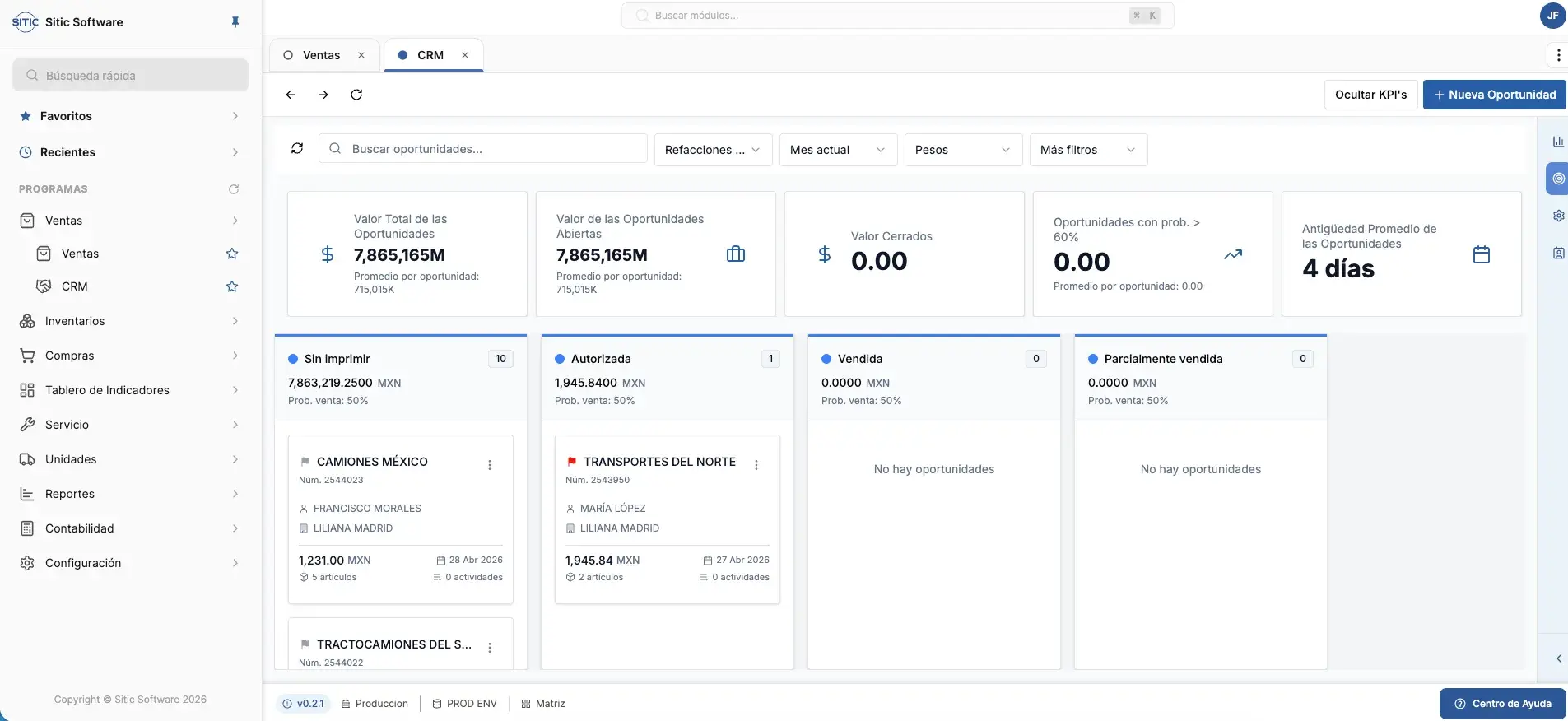
Task: Expand the Servicio program
Action: pyautogui.click(x=130, y=425)
